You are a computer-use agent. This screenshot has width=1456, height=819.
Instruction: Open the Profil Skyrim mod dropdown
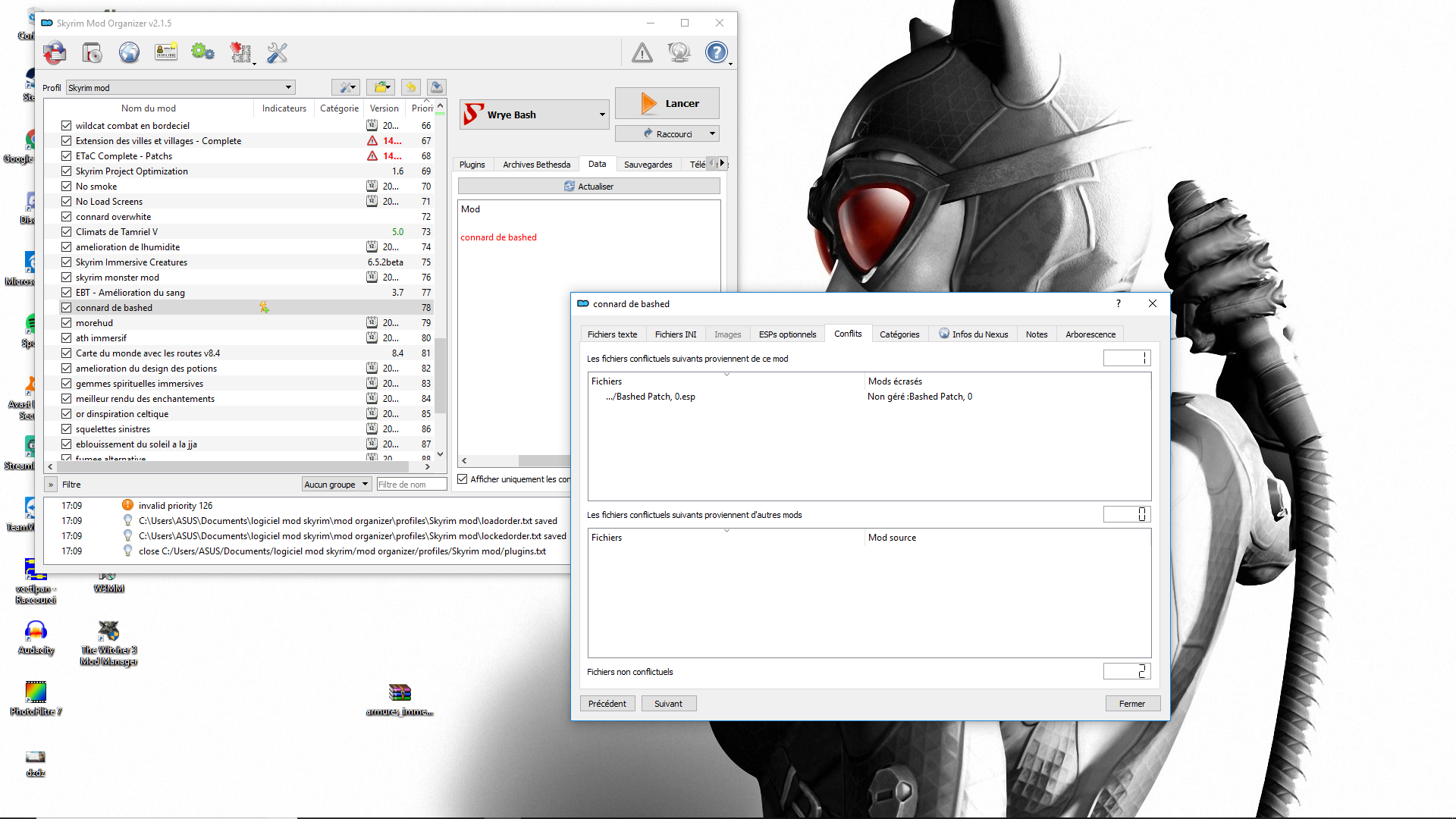(180, 88)
